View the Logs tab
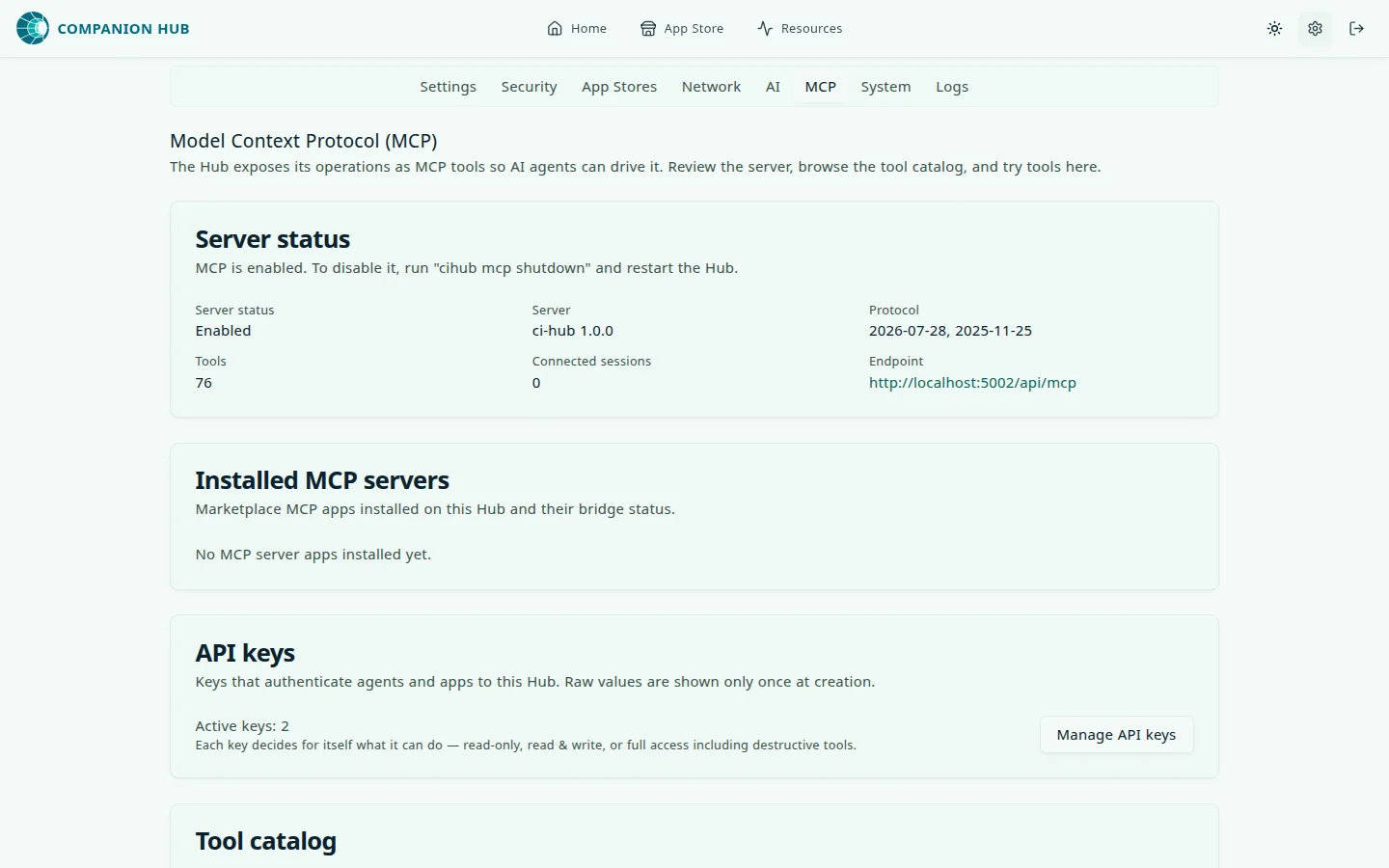The image size is (1389, 868). 952,87
